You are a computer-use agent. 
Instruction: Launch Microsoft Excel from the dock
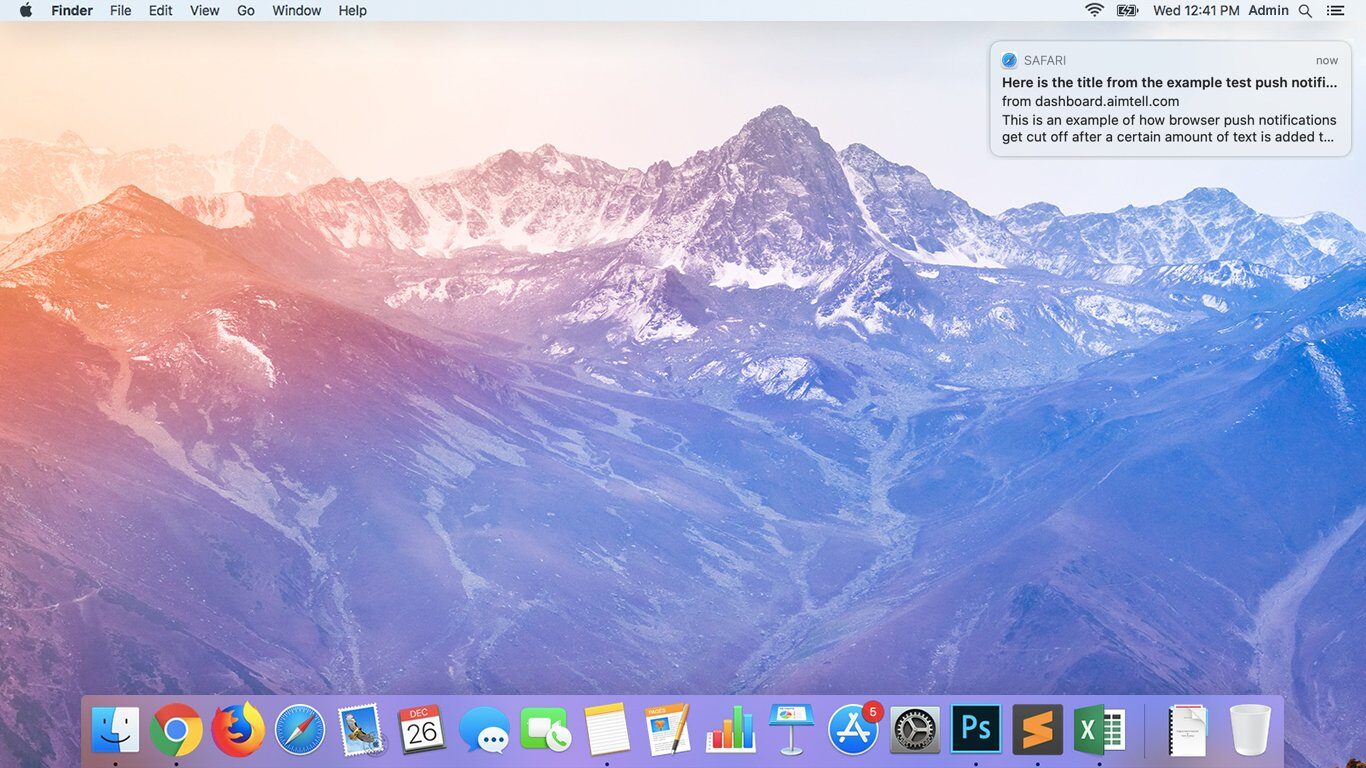click(x=1099, y=730)
